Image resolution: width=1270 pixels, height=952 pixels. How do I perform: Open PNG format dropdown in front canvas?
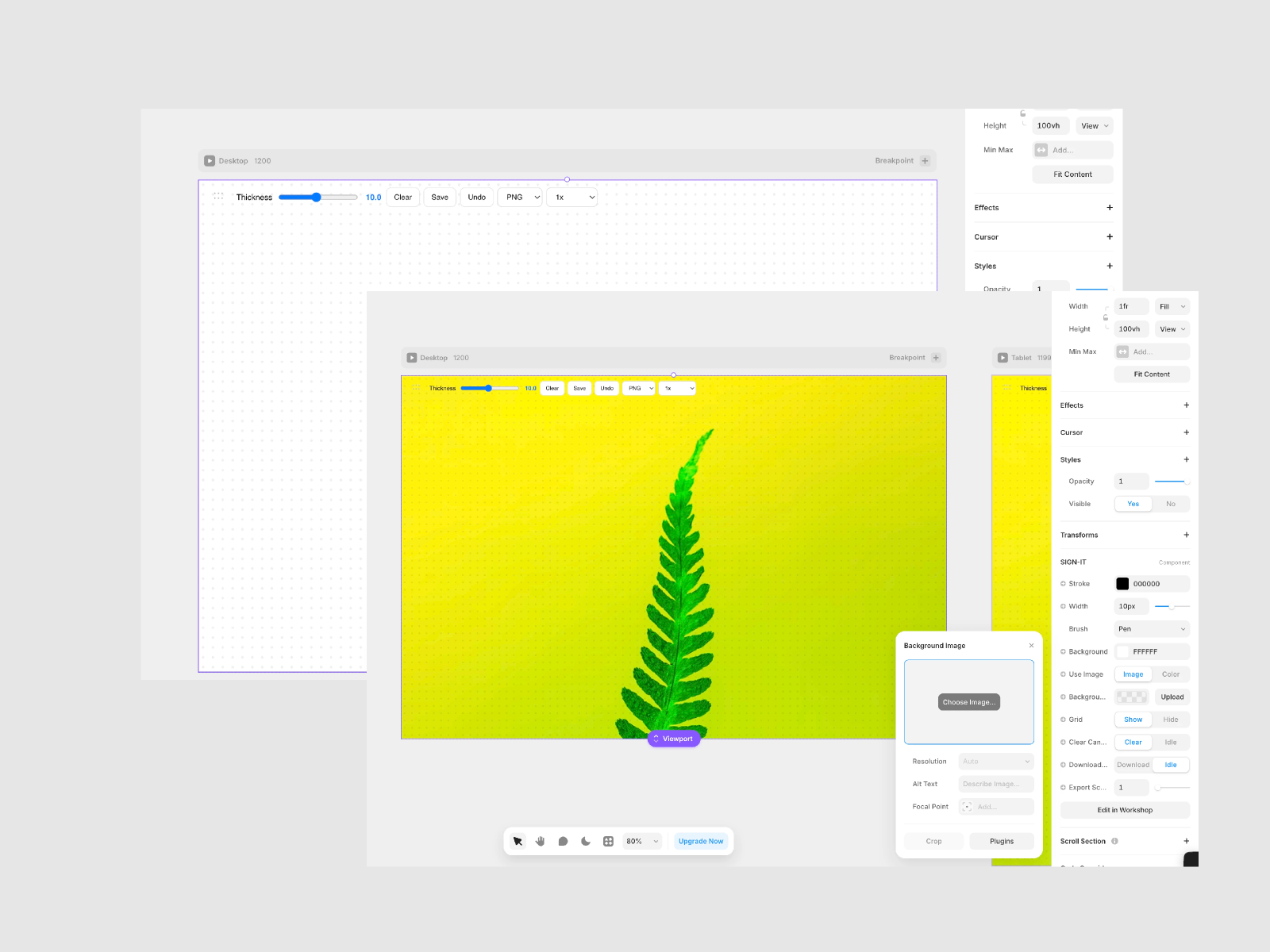click(639, 388)
